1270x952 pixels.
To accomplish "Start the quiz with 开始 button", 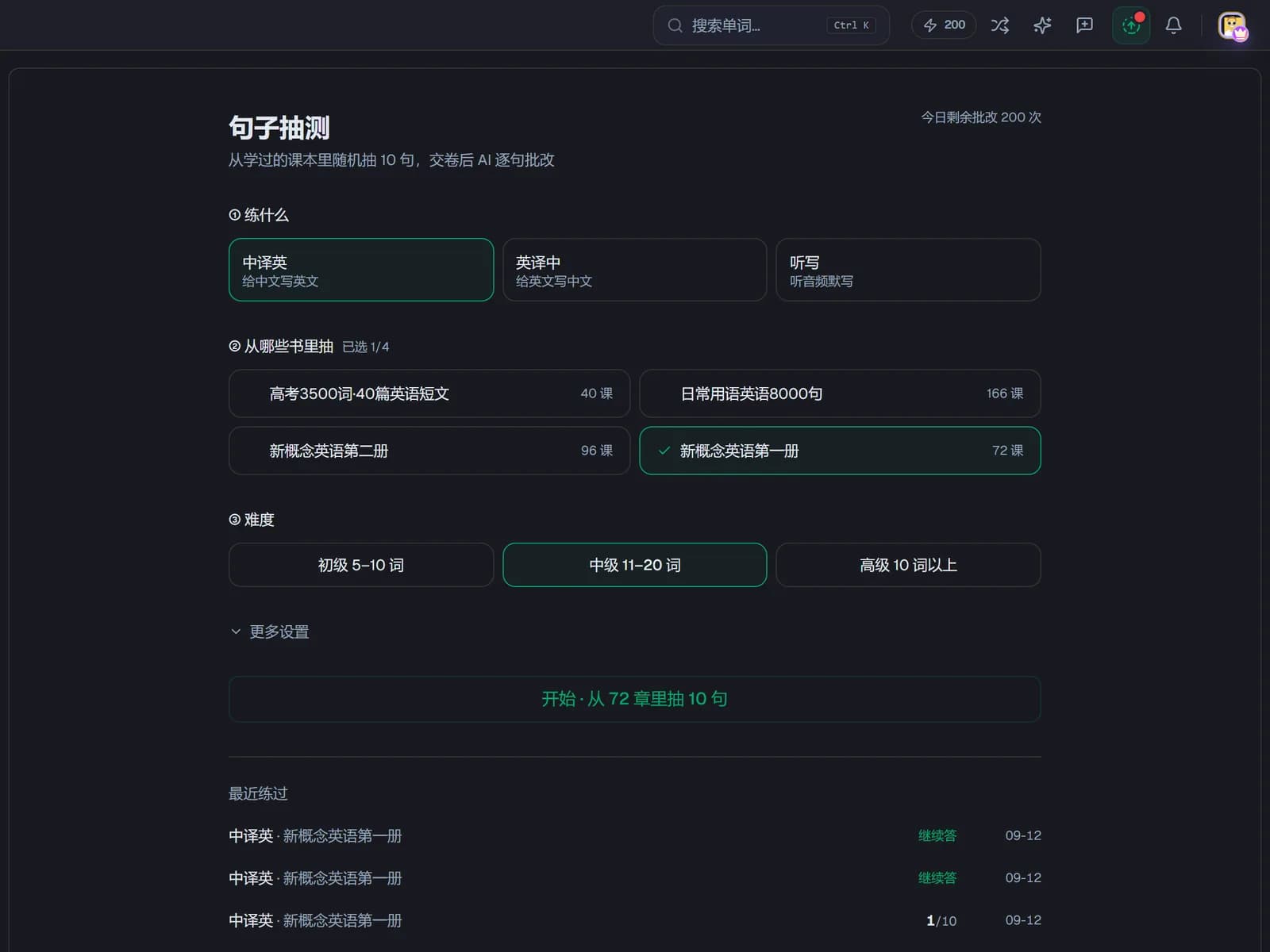I will pos(635,699).
